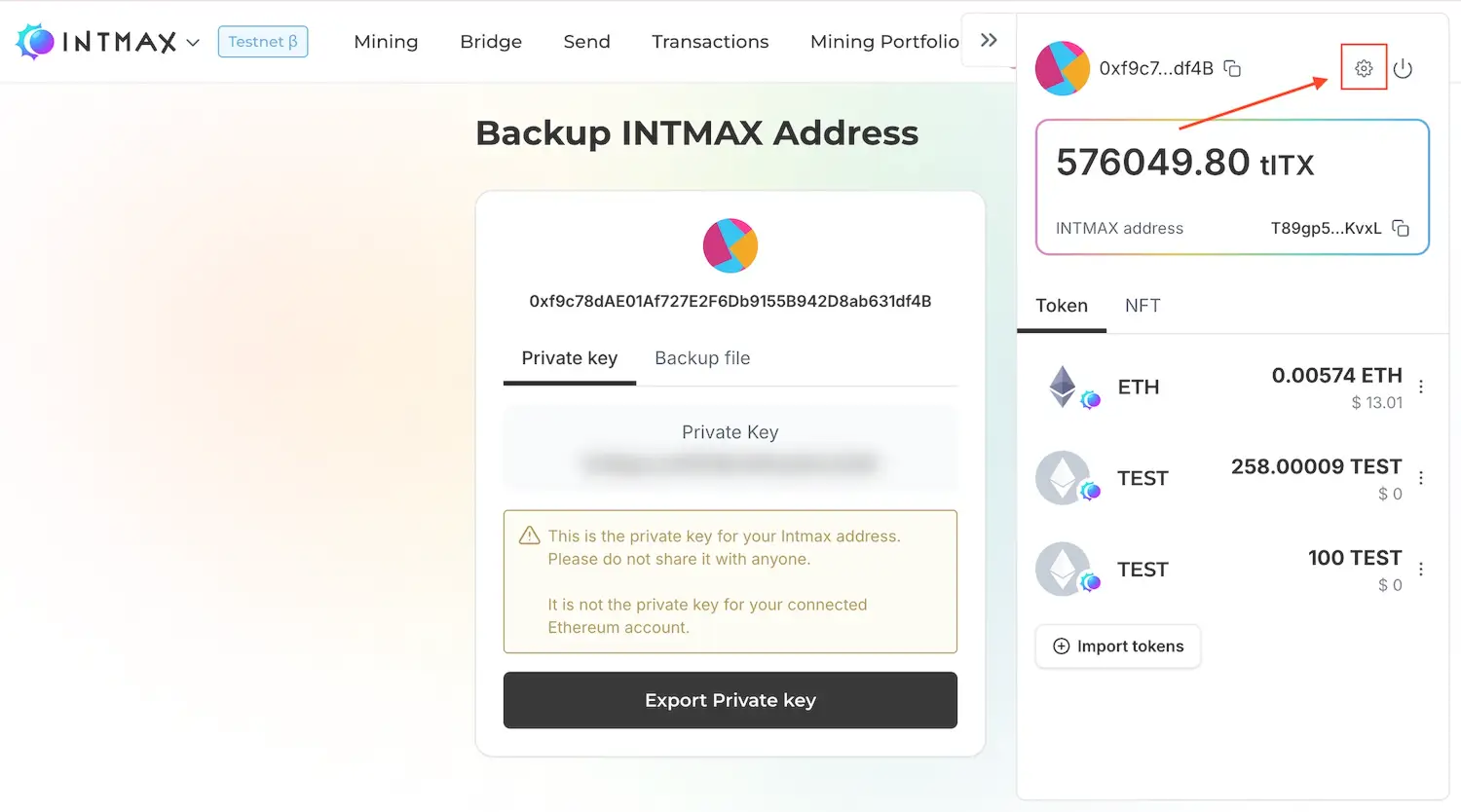Click the wallet account avatar in the panel
Viewport: 1461px width, 812px height.
(1062, 68)
